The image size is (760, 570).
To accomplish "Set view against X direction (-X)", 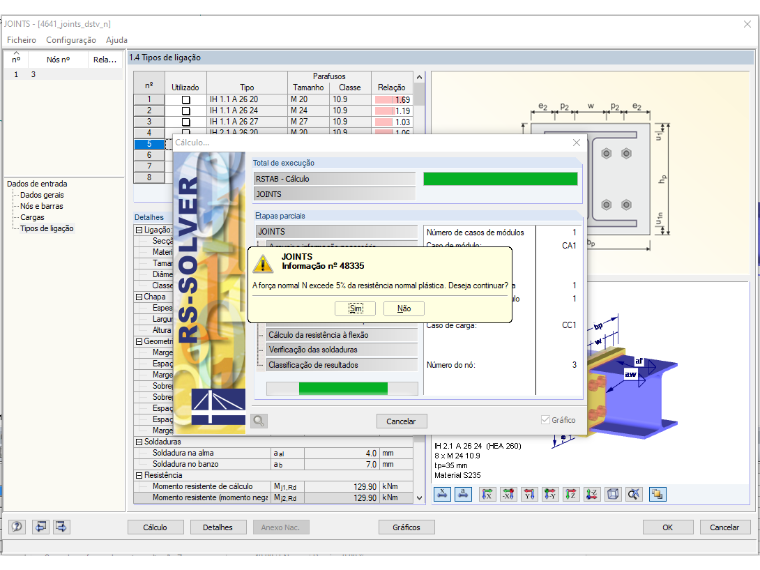I will click(508, 494).
